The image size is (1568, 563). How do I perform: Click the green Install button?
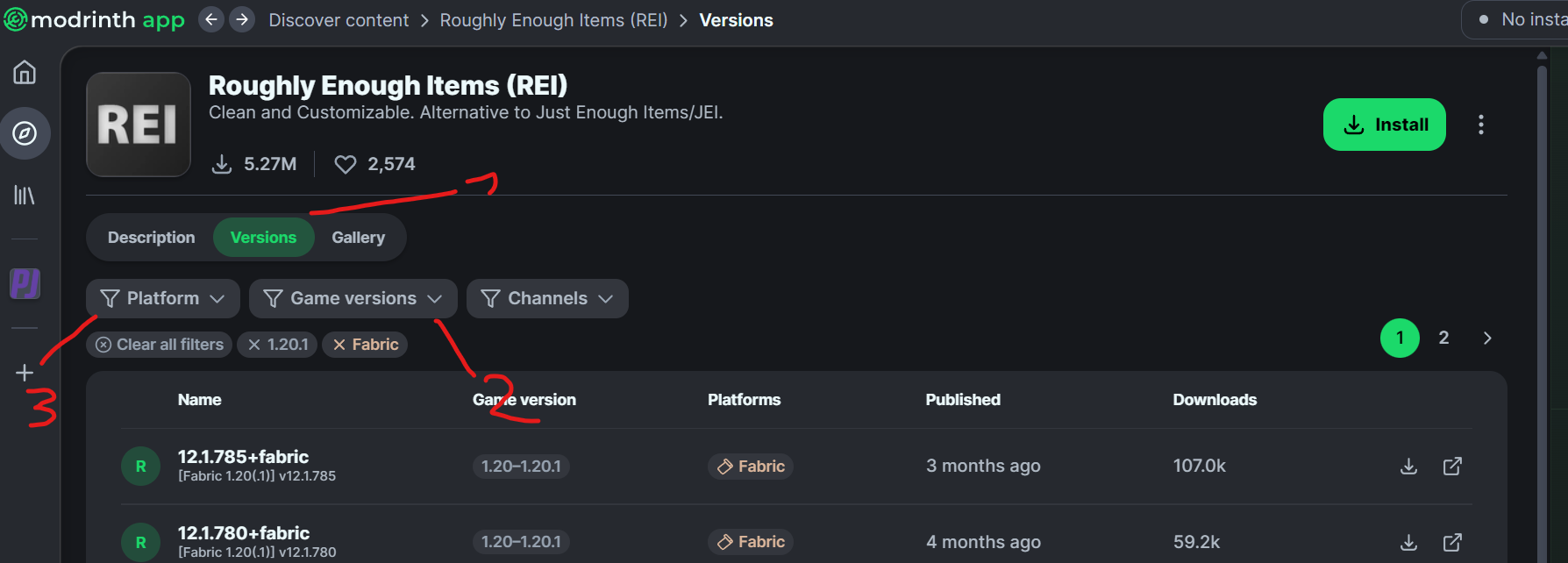pyautogui.click(x=1384, y=125)
